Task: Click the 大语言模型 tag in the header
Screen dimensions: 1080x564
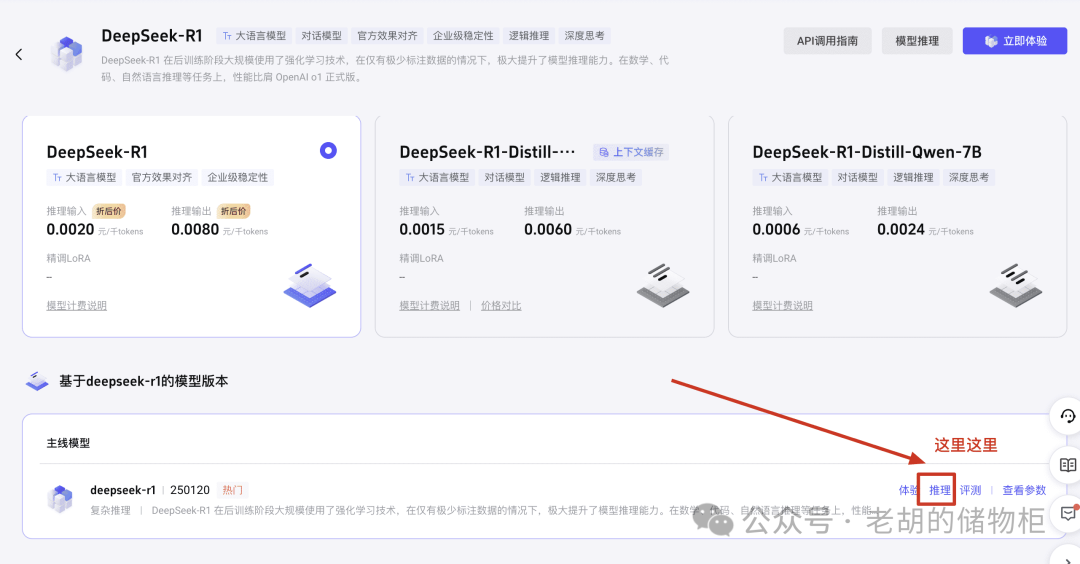Action: [x=254, y=36]
